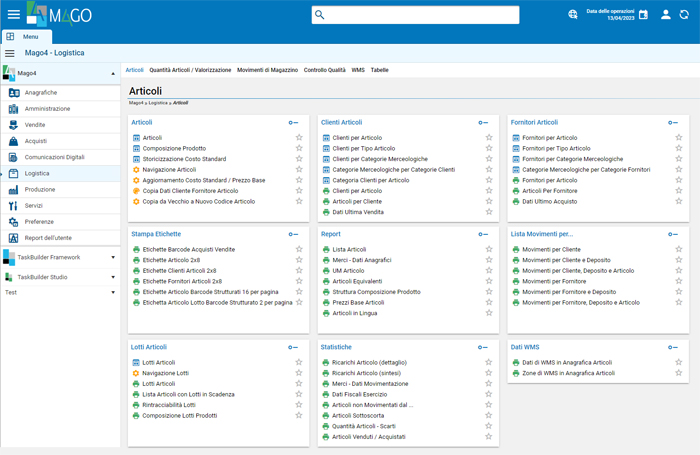Open the operations date calendar icon
Image resolution: width=700 pixels, height=455 pixels.
point(643,14)
